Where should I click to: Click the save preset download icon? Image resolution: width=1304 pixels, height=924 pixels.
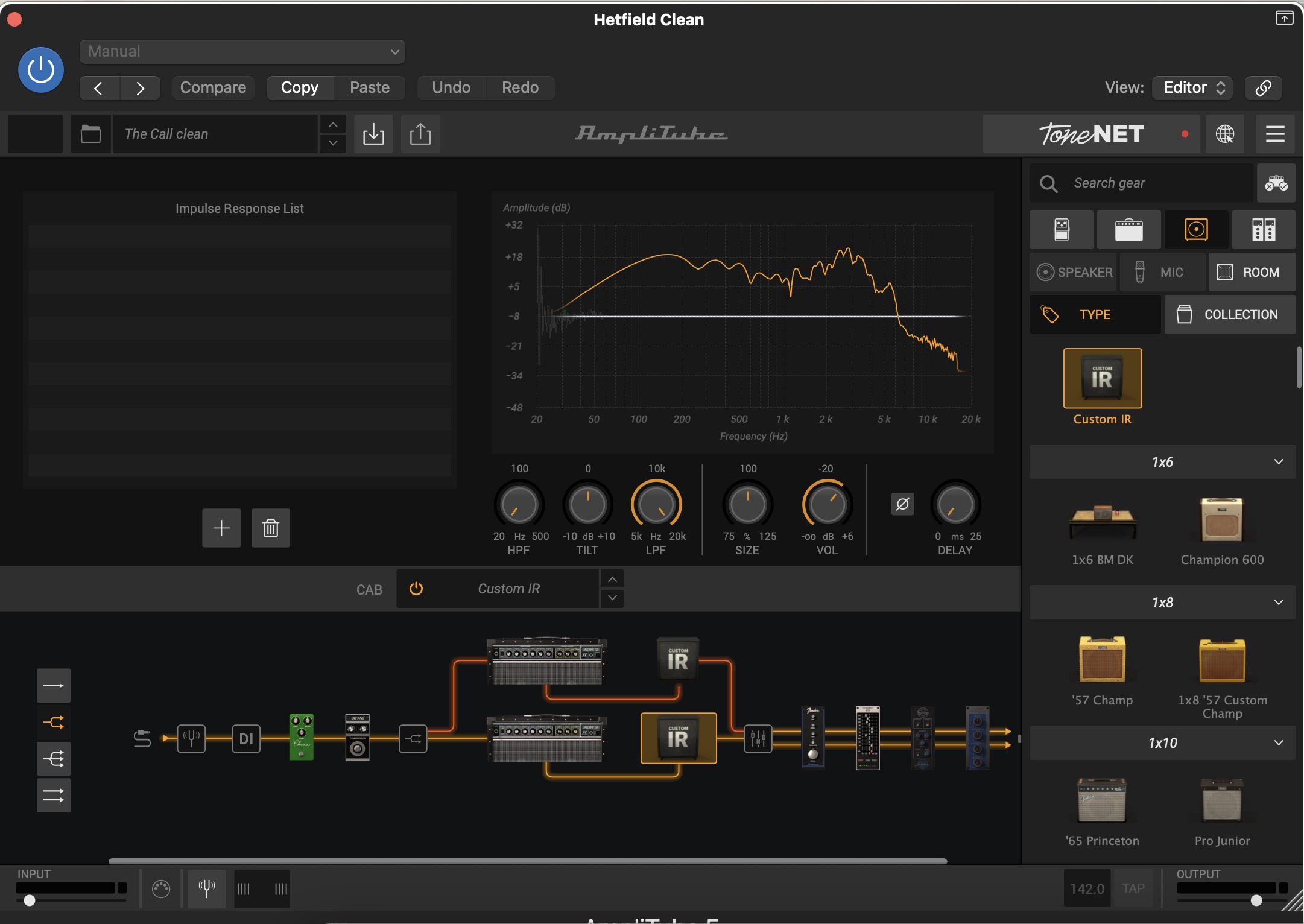(x=373, y=134)
